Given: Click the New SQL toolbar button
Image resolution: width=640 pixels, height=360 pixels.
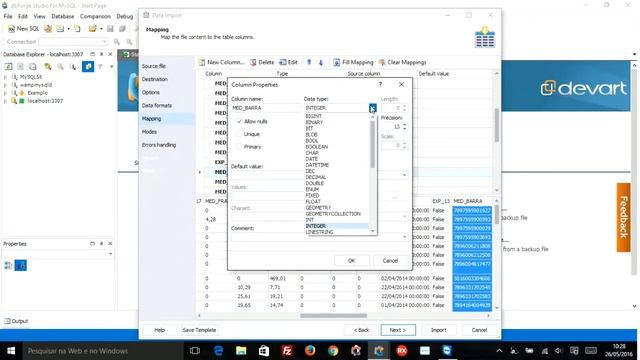Looking at the screenshot, I should 24,29.
